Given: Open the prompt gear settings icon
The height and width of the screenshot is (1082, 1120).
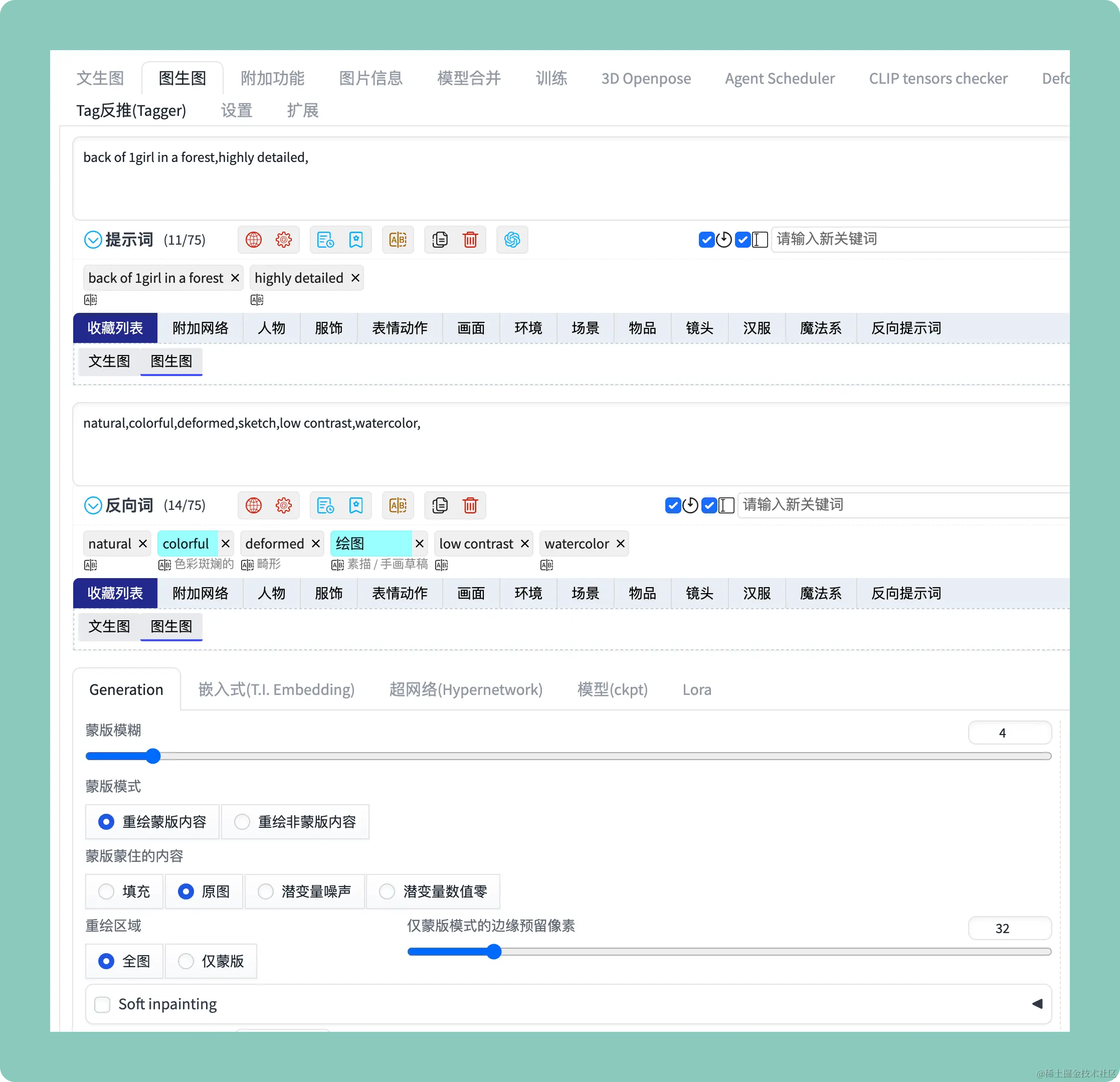Looking at the screenshot, I should [283, 240].
